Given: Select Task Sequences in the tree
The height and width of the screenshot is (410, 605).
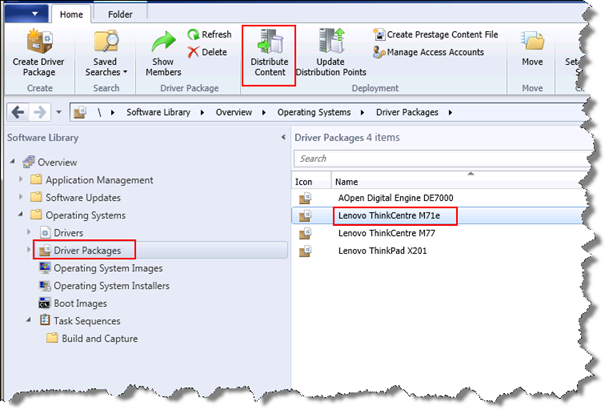Looking at the screenshot, I should (x=87, y=321).
